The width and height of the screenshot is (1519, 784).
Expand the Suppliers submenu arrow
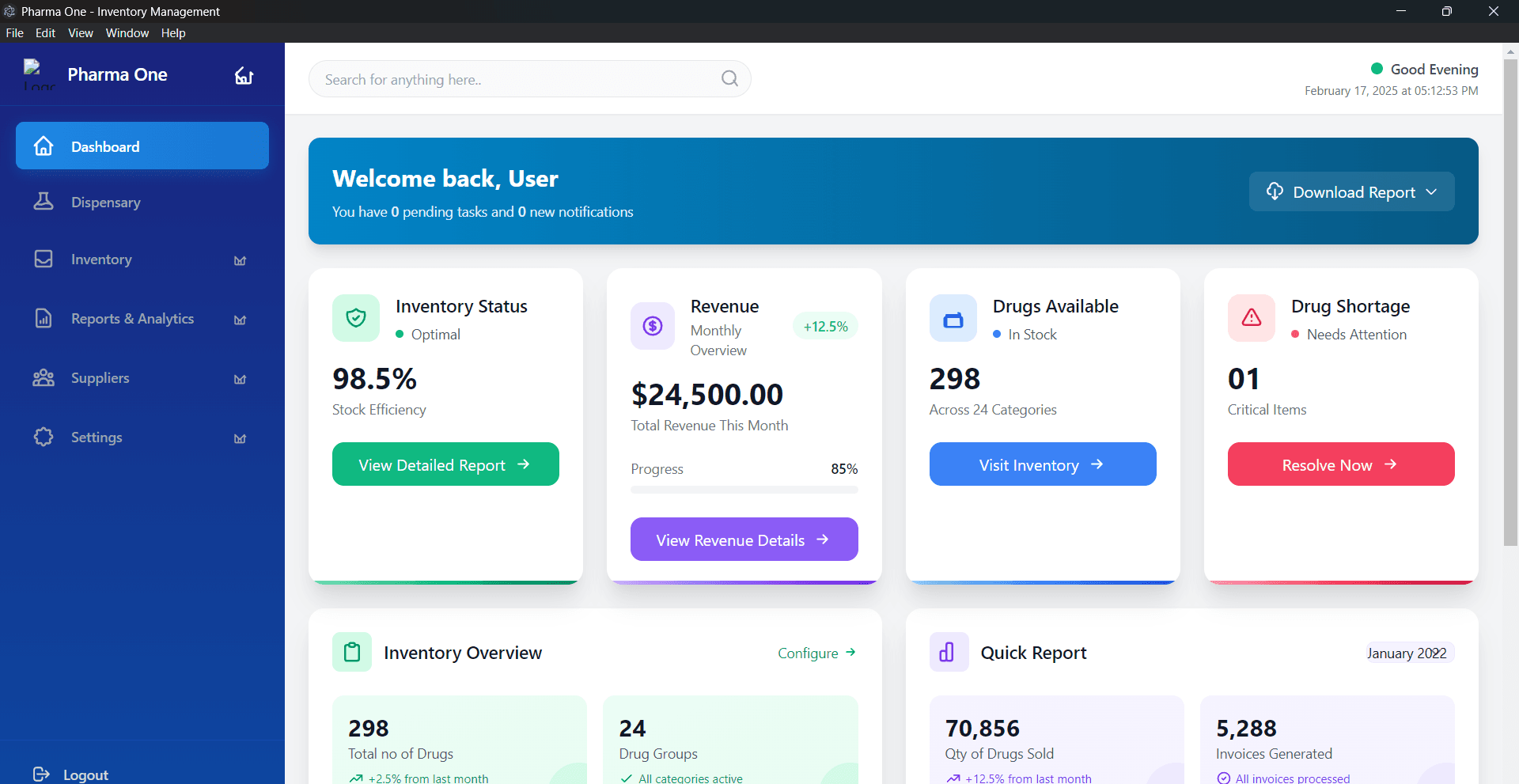click(240, 379)
